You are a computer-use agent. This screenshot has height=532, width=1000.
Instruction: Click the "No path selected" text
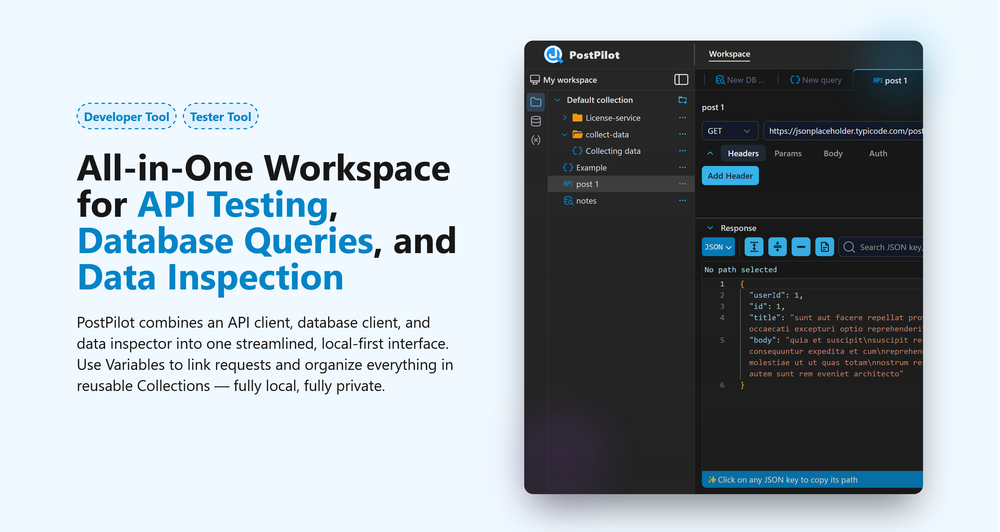[x=740, y=270]
